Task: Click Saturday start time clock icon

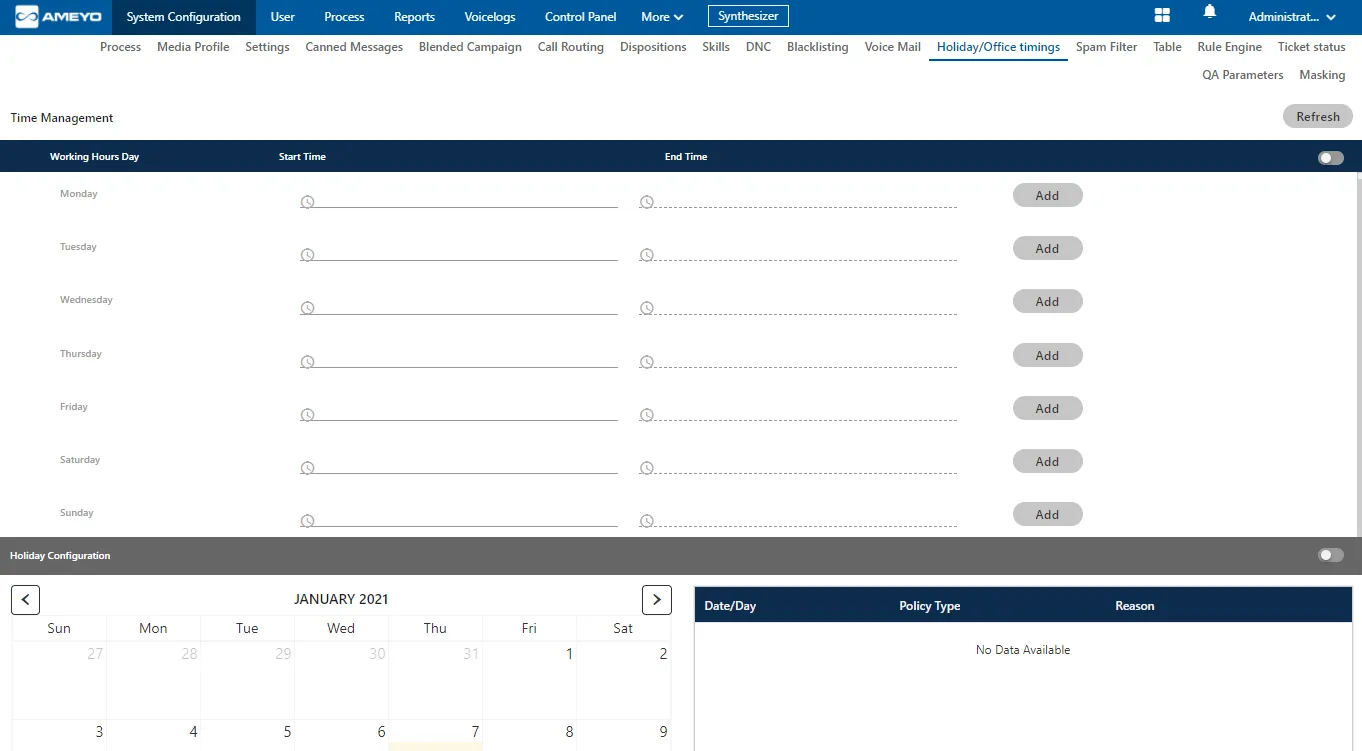Action: [308, 468]
